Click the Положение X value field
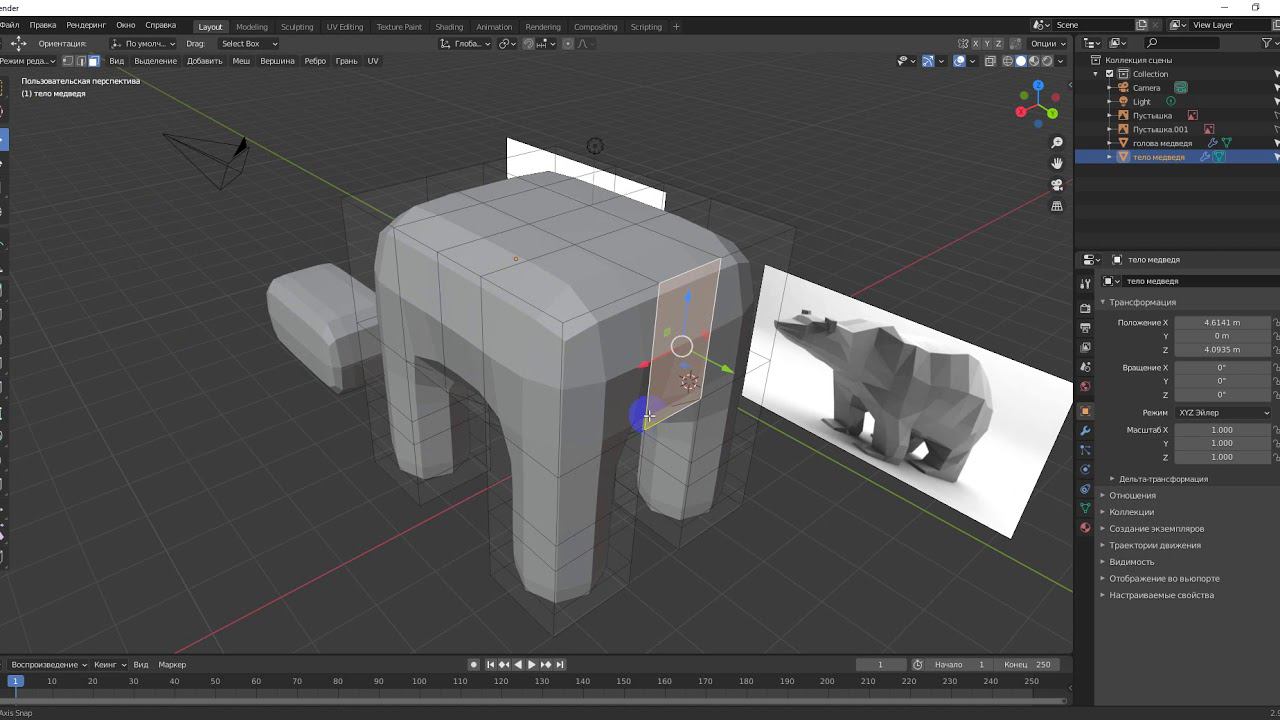 [x=1221, y=323]
